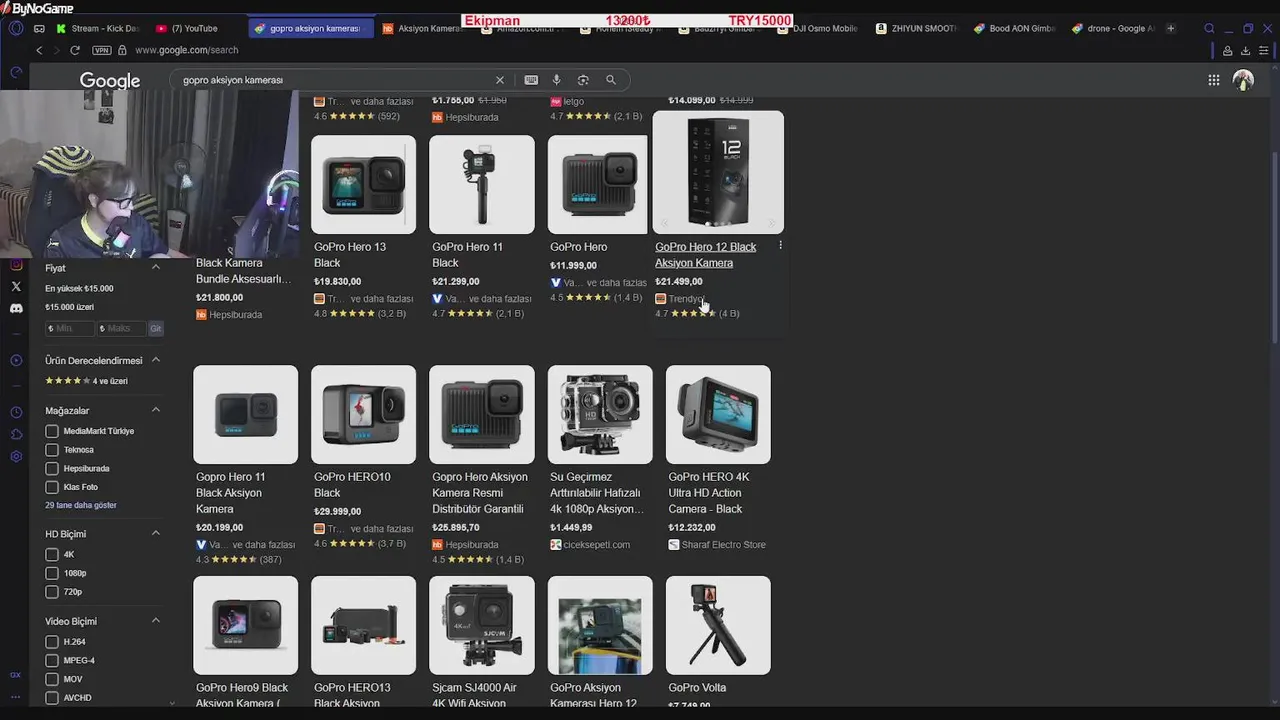The image size is (1280, 720).
Task: Enable the 4K HD format filter
Action: coord(52,554)
